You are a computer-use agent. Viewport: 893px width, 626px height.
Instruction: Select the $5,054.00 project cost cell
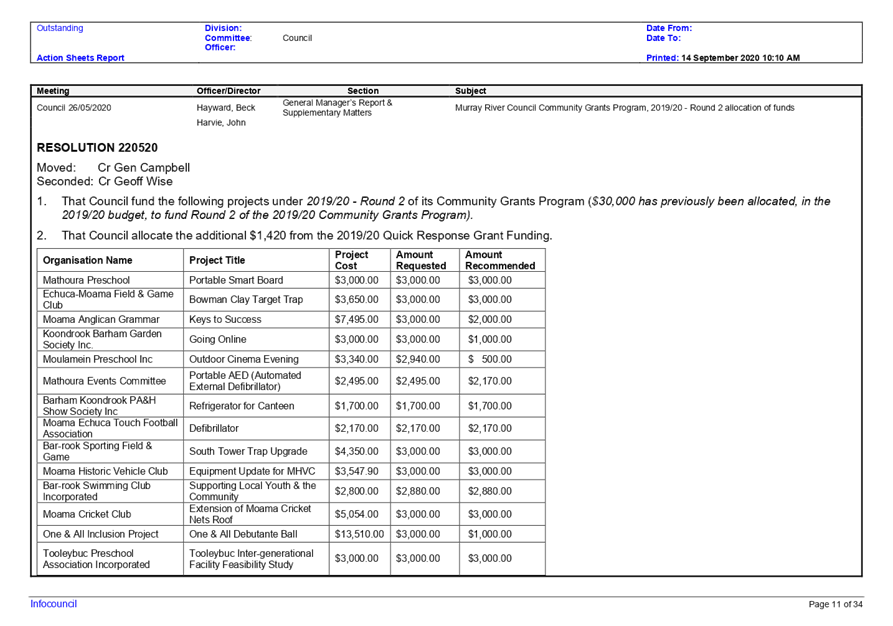(359, 514)
